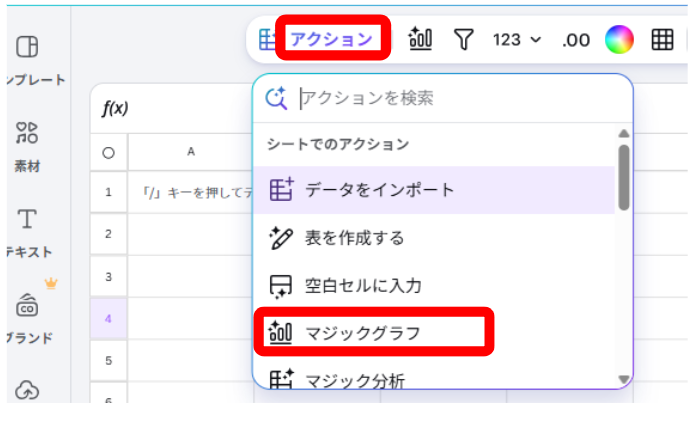Select column A header
Image resolution: width=693 pixels, height=434 pixels.
[x=190, y=152]
